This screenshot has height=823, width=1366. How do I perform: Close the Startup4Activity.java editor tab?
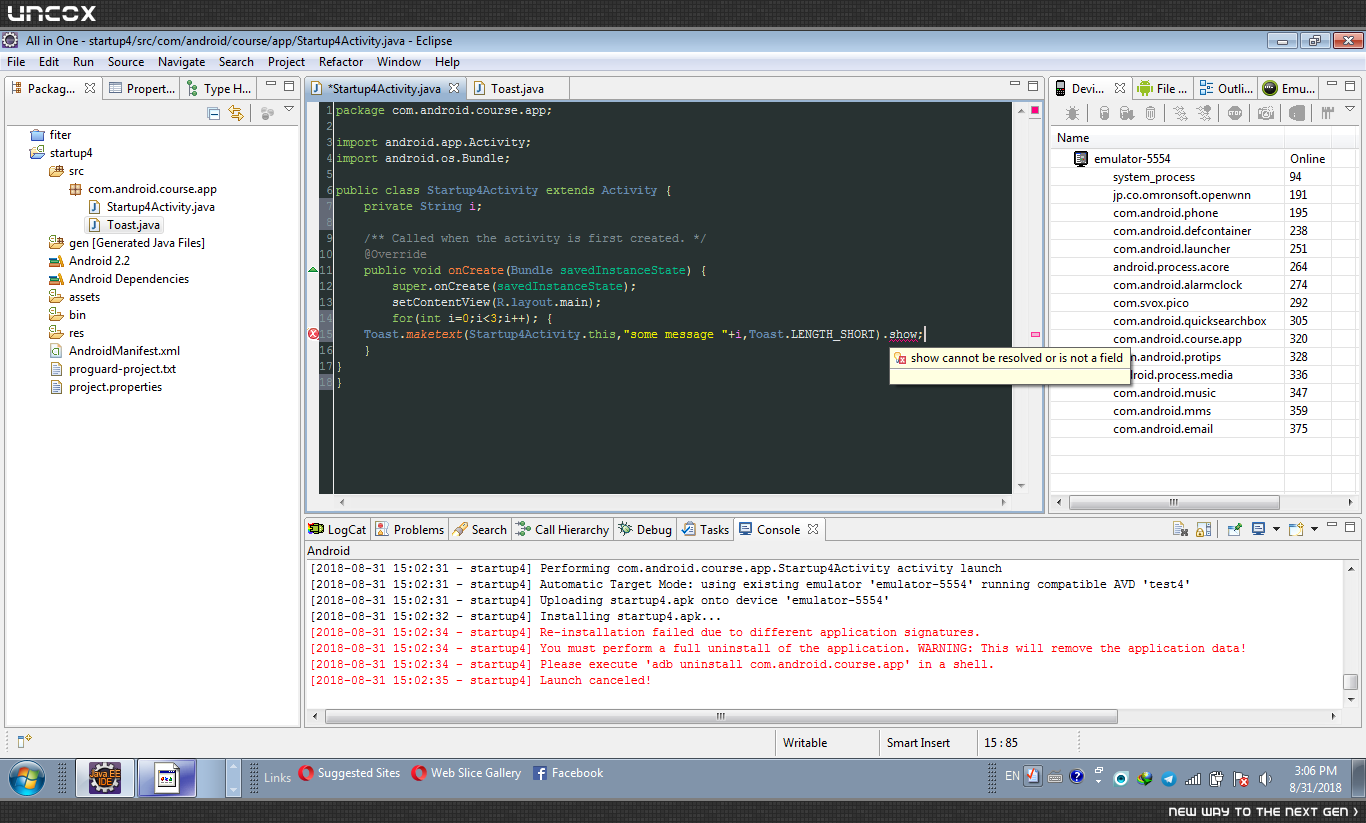(454, 88)
